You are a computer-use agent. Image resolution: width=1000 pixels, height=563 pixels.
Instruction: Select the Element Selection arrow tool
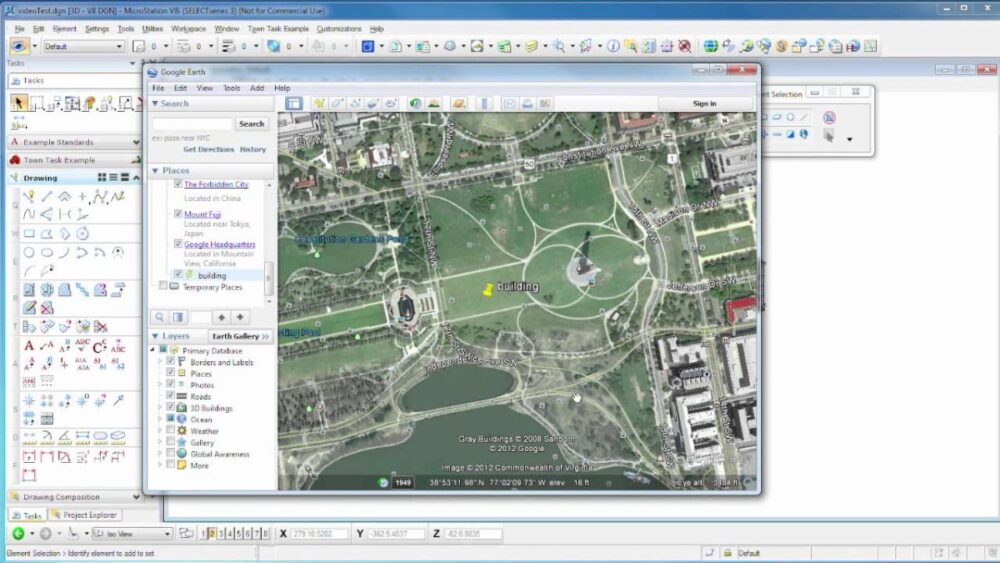point(18,102)
